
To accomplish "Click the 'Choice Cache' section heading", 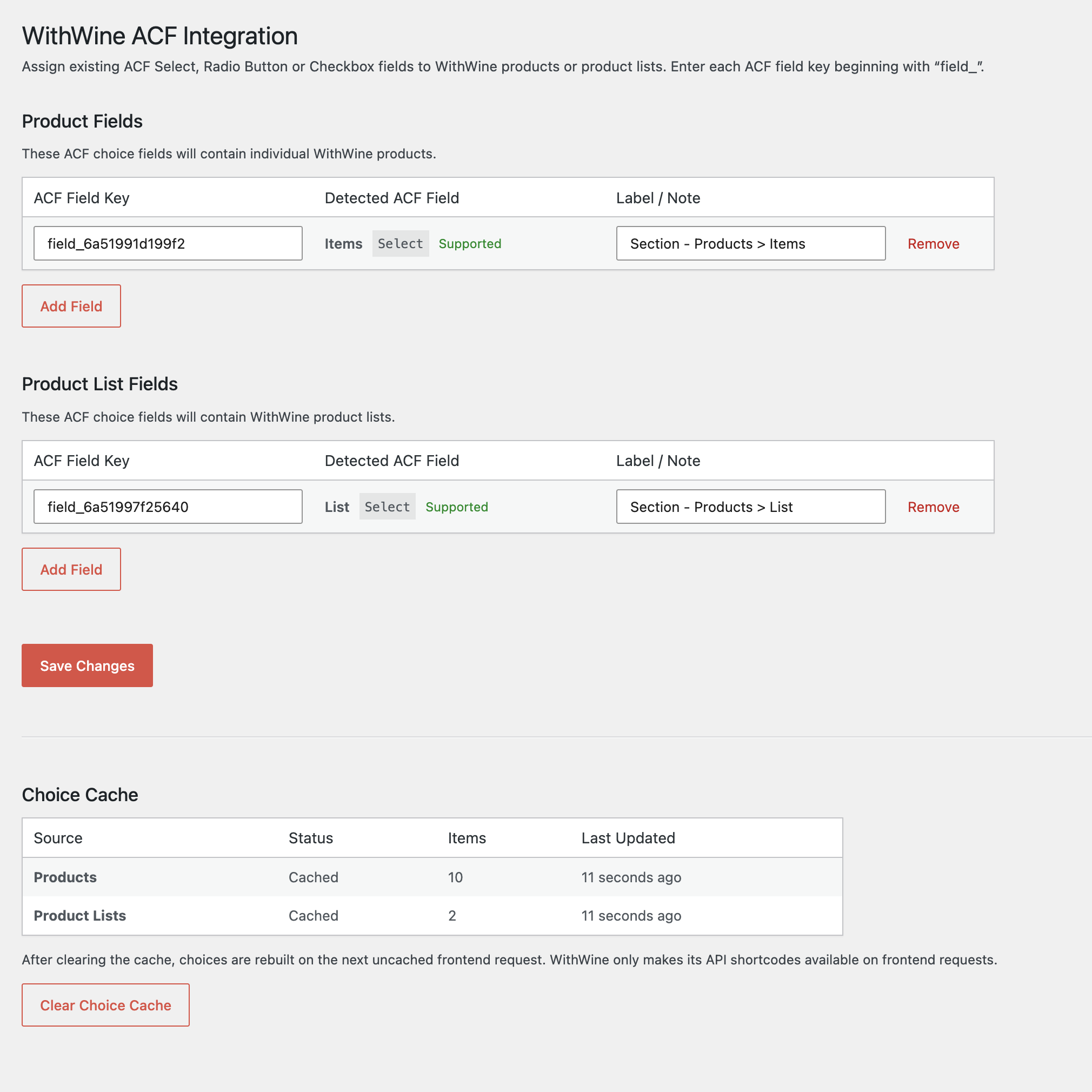I will point(79,795).
